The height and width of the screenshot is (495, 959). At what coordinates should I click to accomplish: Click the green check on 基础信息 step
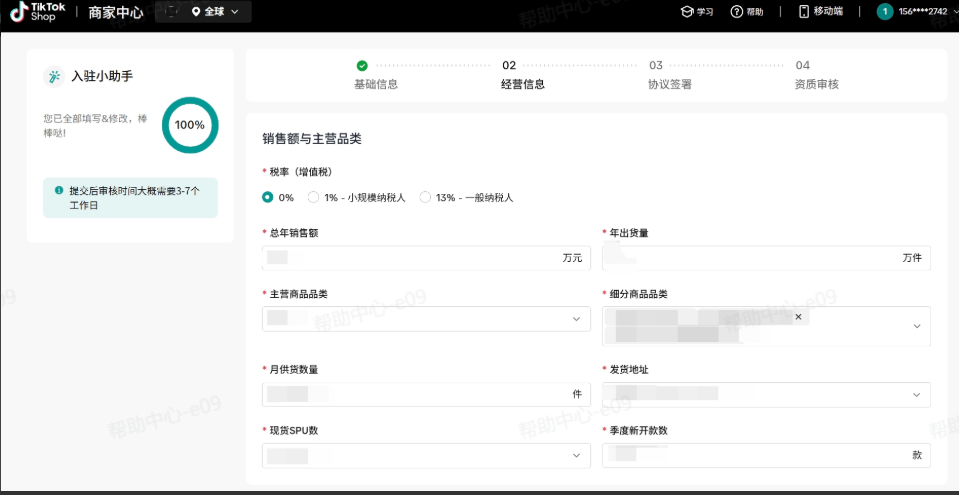tap(362, 65)
